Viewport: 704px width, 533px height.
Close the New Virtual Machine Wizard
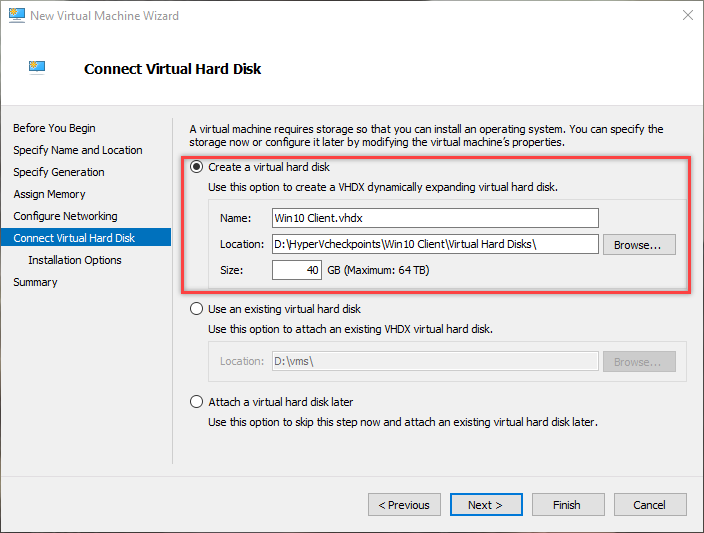point(687,15)
